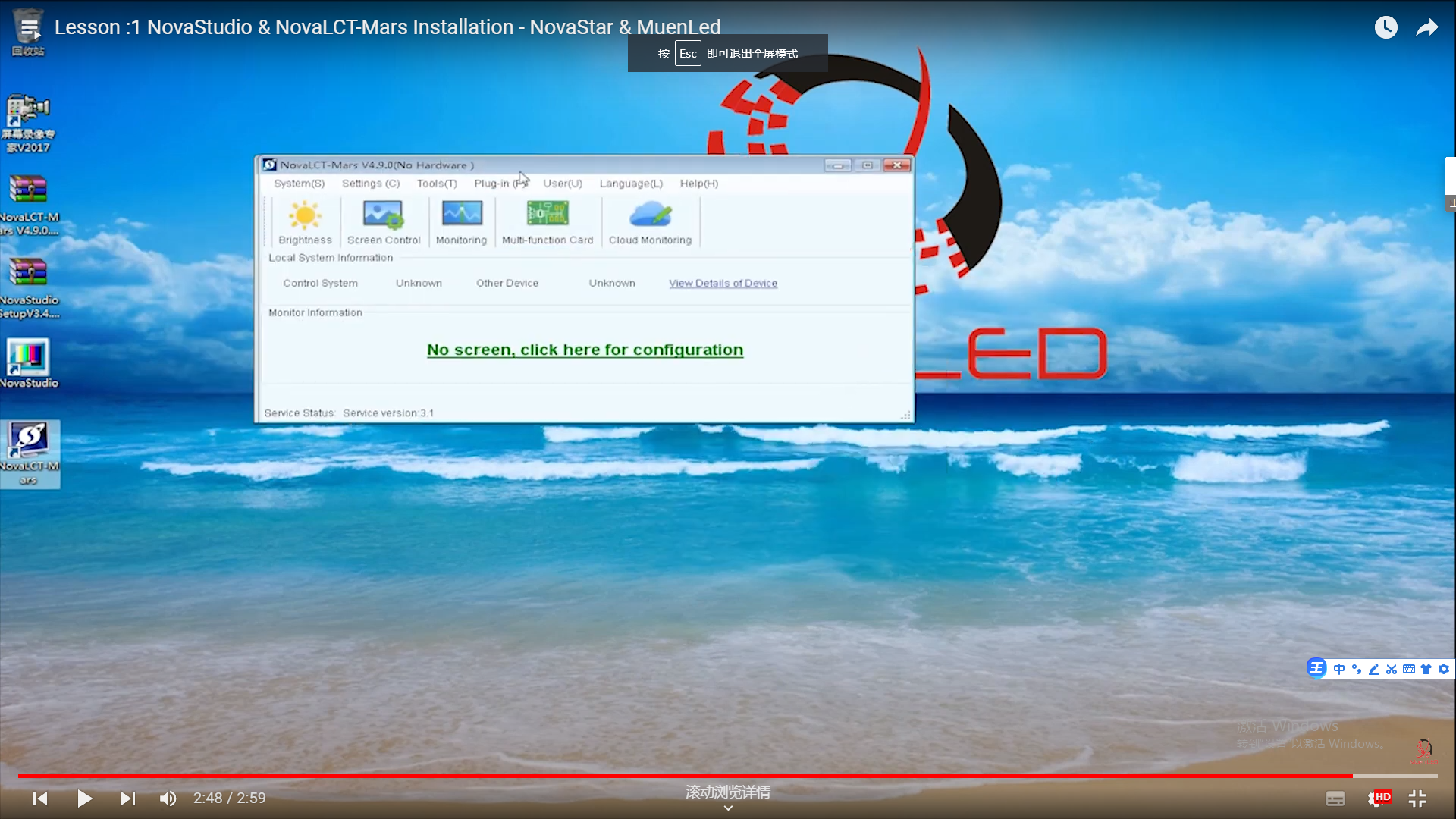Click the Control System label
This screenshot has width=1456, height=819.
pyautogui.click(x=320, y=283)
